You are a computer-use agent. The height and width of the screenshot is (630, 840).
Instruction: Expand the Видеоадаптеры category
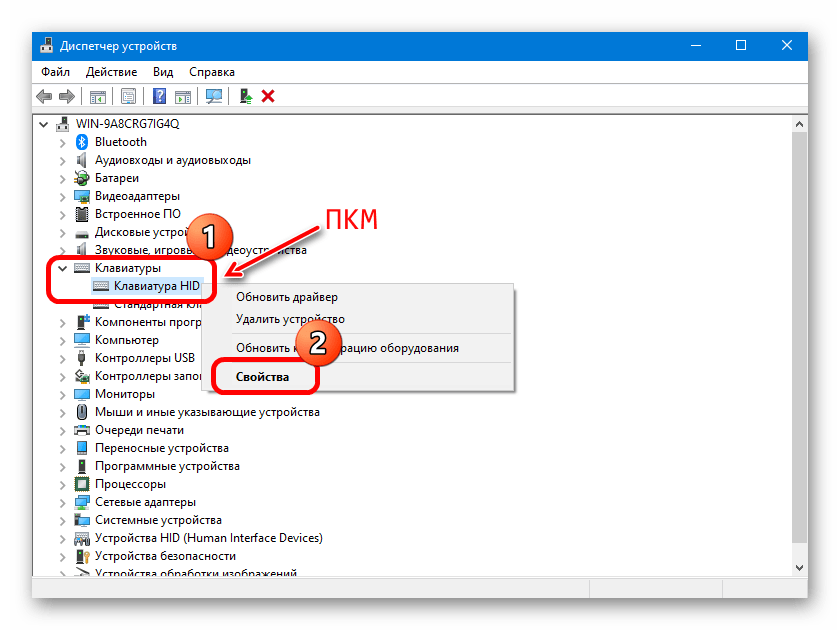(63, 197)
